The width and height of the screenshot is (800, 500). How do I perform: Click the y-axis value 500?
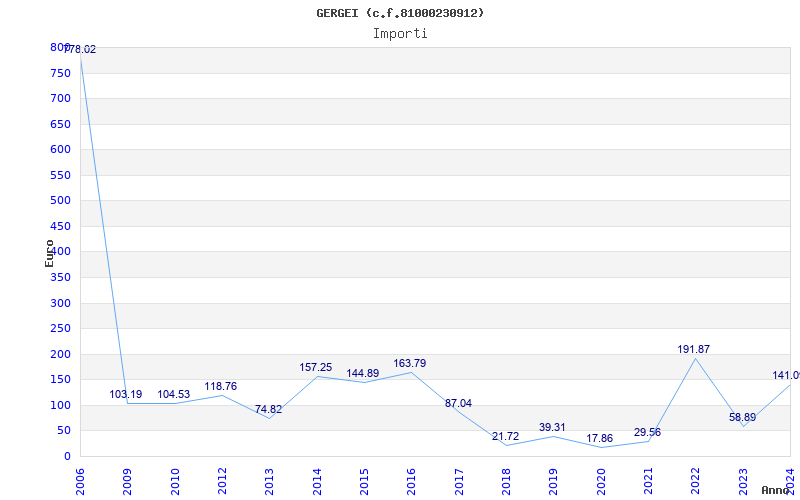coord(60,201)
